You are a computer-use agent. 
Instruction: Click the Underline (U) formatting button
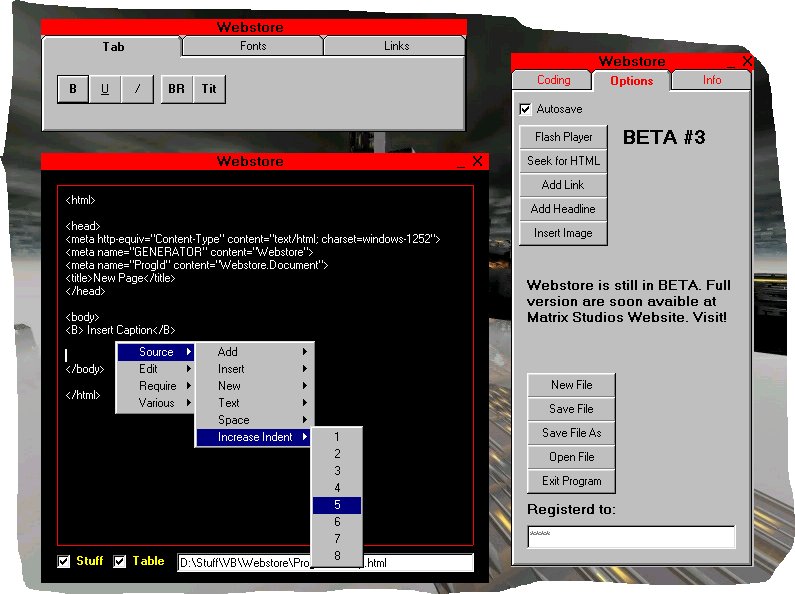pyautogui.click(x=104, y=89)
